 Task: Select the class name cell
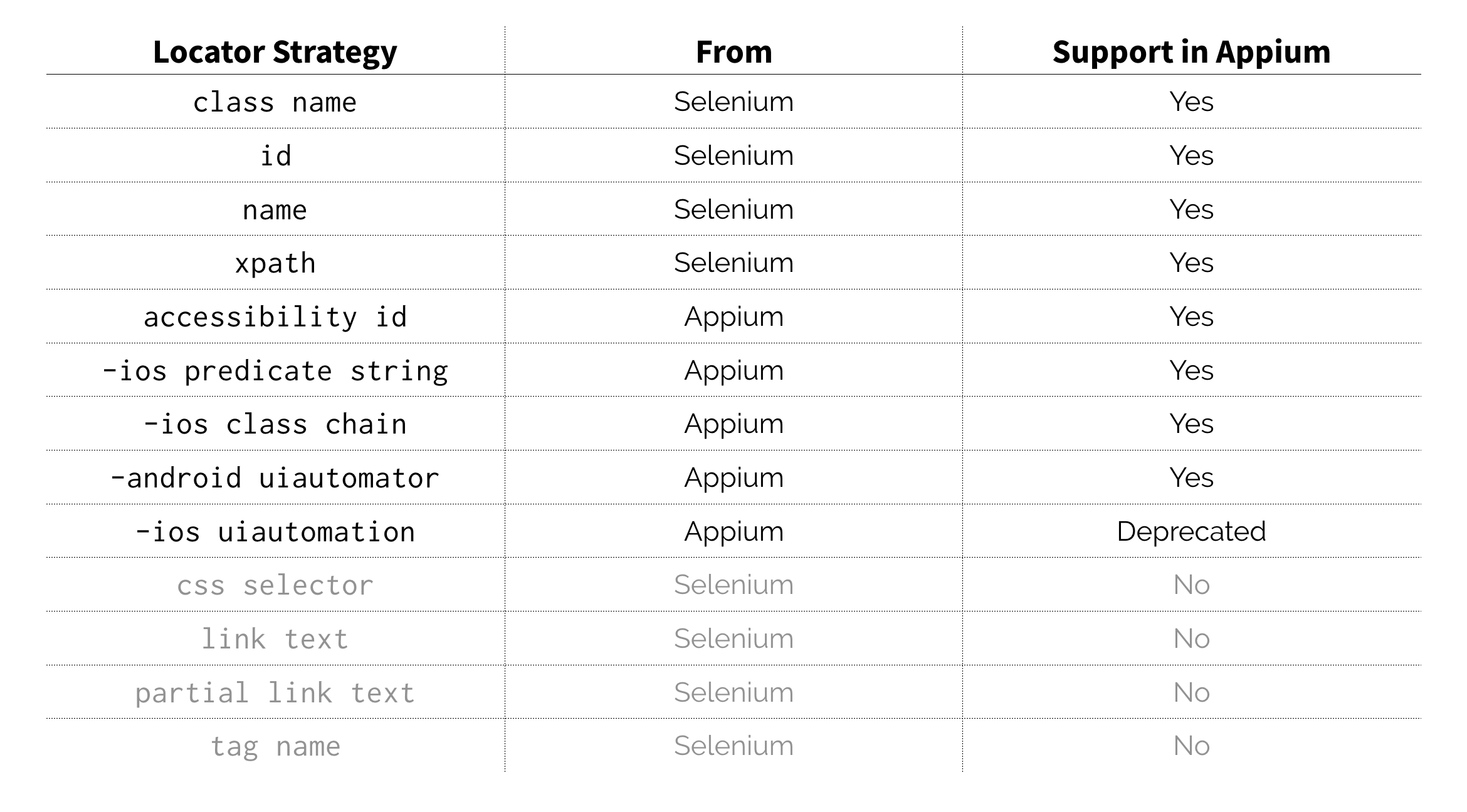[x=275, y=102]
